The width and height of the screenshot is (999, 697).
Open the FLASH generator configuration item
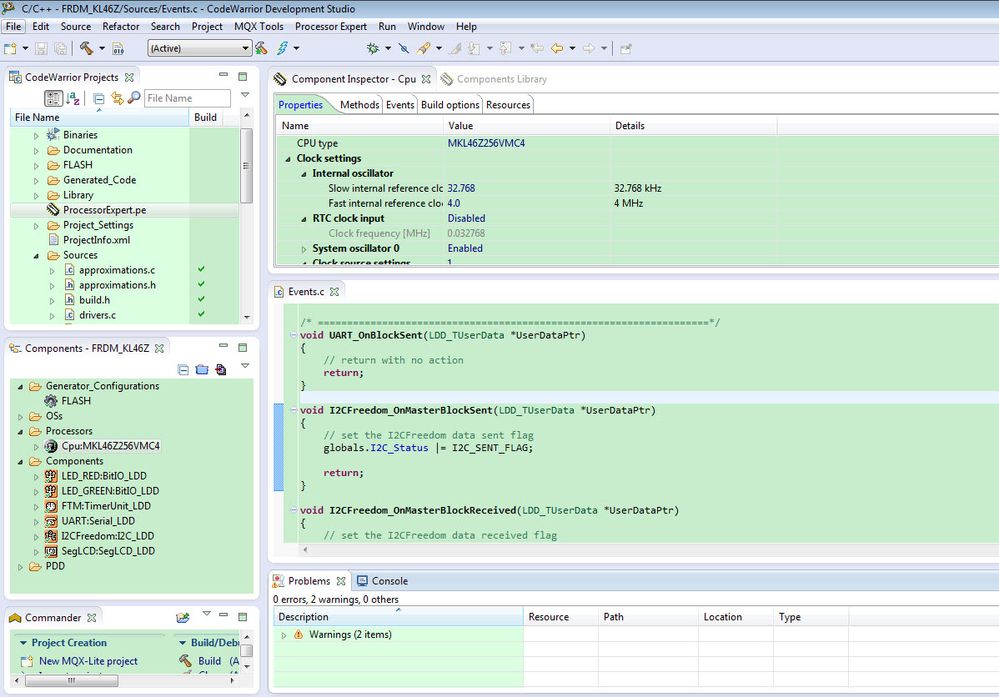76,401
